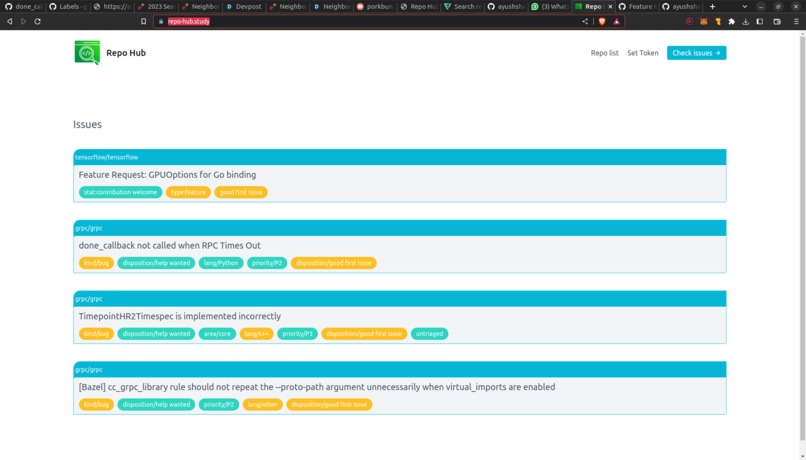806x460 pixels.
Task: Switch to the Devpost tab
Action: coord(244,7)
